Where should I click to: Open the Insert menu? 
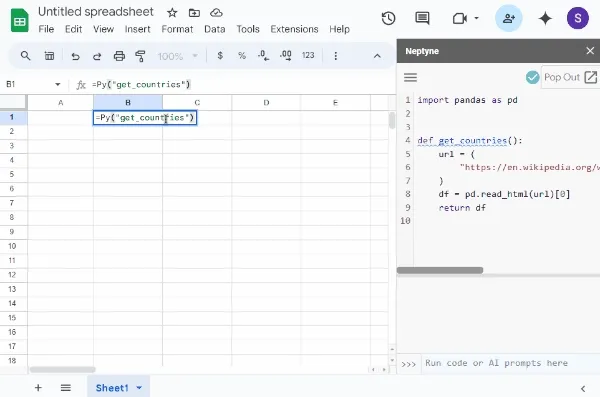click(x=137, y=29)
